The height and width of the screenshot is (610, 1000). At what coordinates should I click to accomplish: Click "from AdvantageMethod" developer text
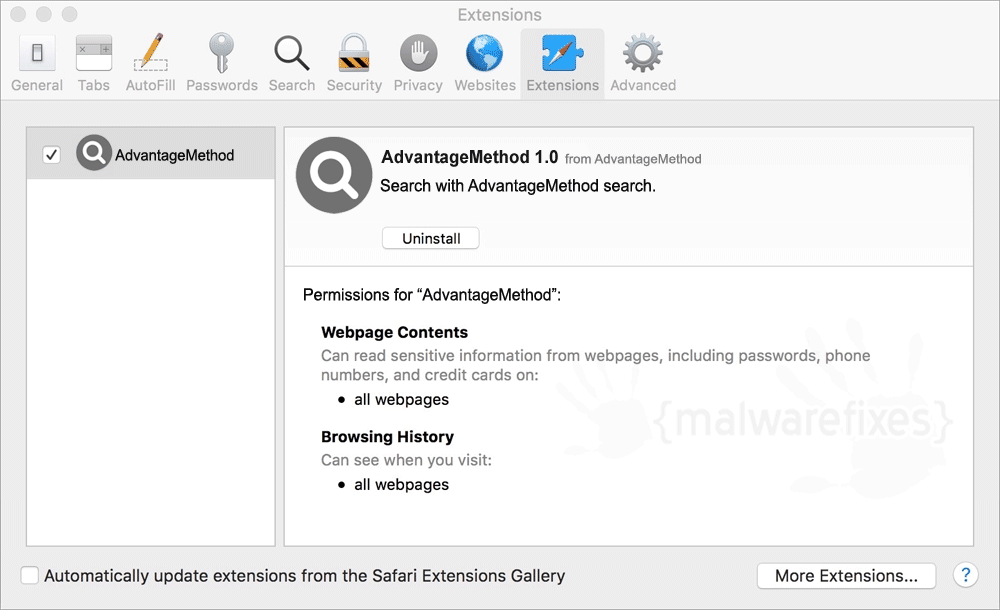coord(633,159)
